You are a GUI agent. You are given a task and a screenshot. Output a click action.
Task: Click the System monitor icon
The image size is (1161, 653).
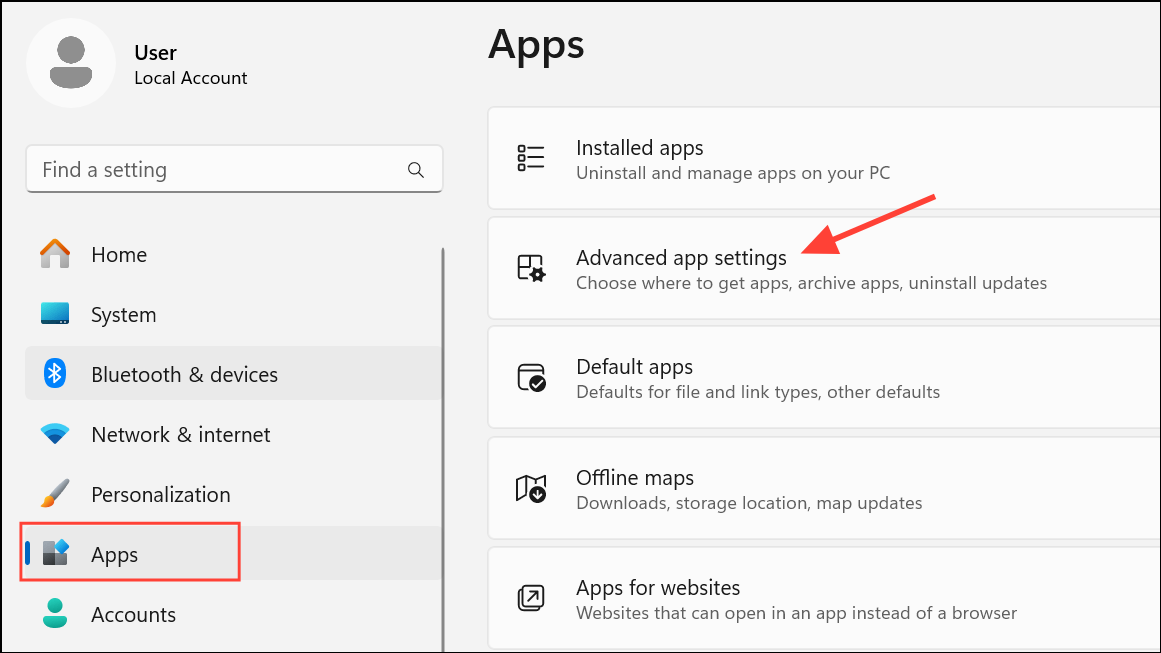coord(55,314)
